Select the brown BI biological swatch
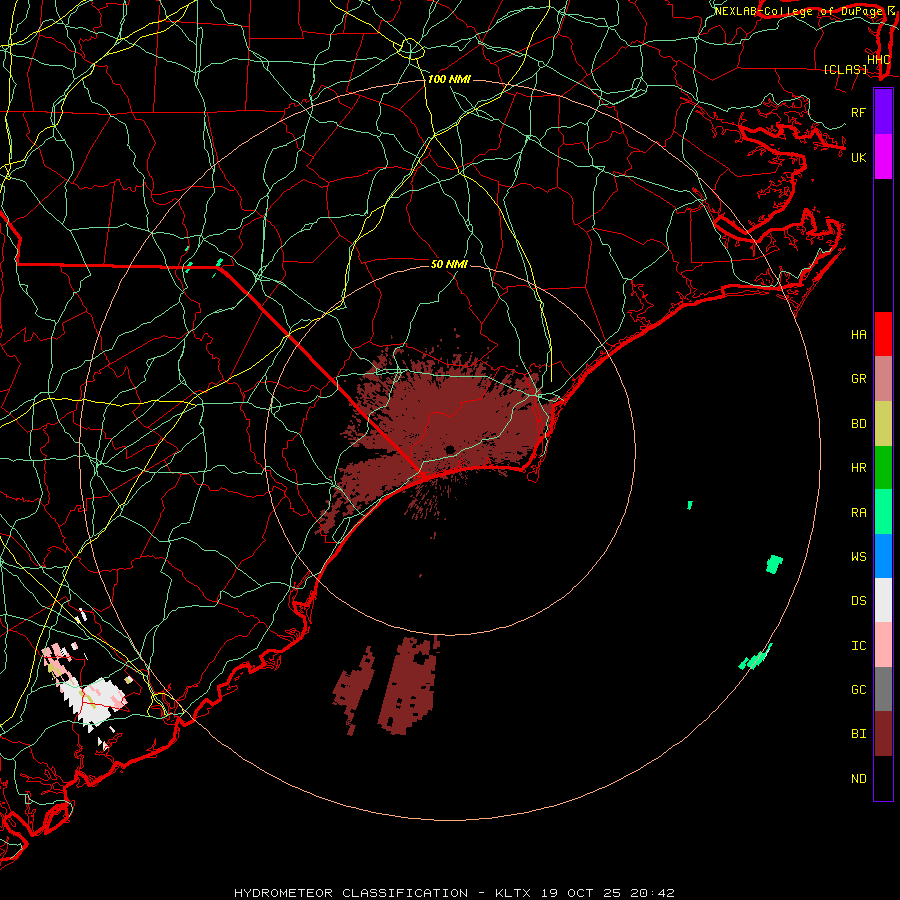The image size is (900, 900). point(883,734)
